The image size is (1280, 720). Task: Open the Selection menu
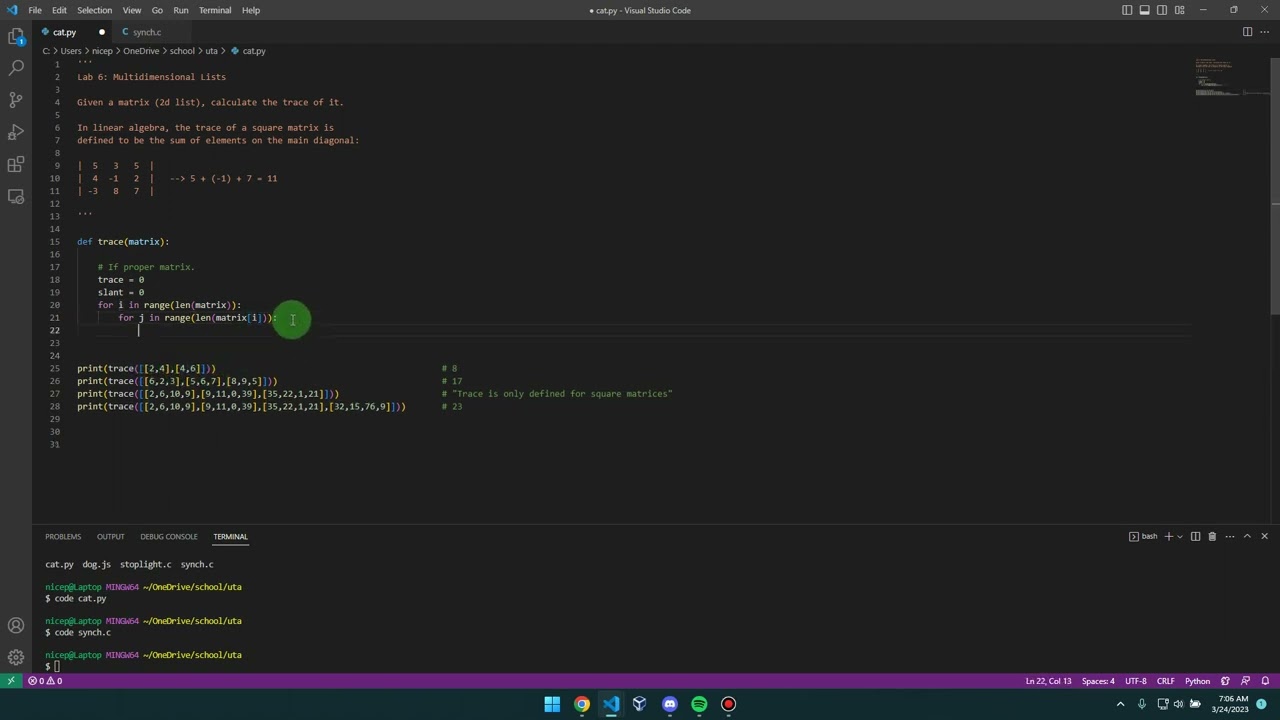[94, 10]
